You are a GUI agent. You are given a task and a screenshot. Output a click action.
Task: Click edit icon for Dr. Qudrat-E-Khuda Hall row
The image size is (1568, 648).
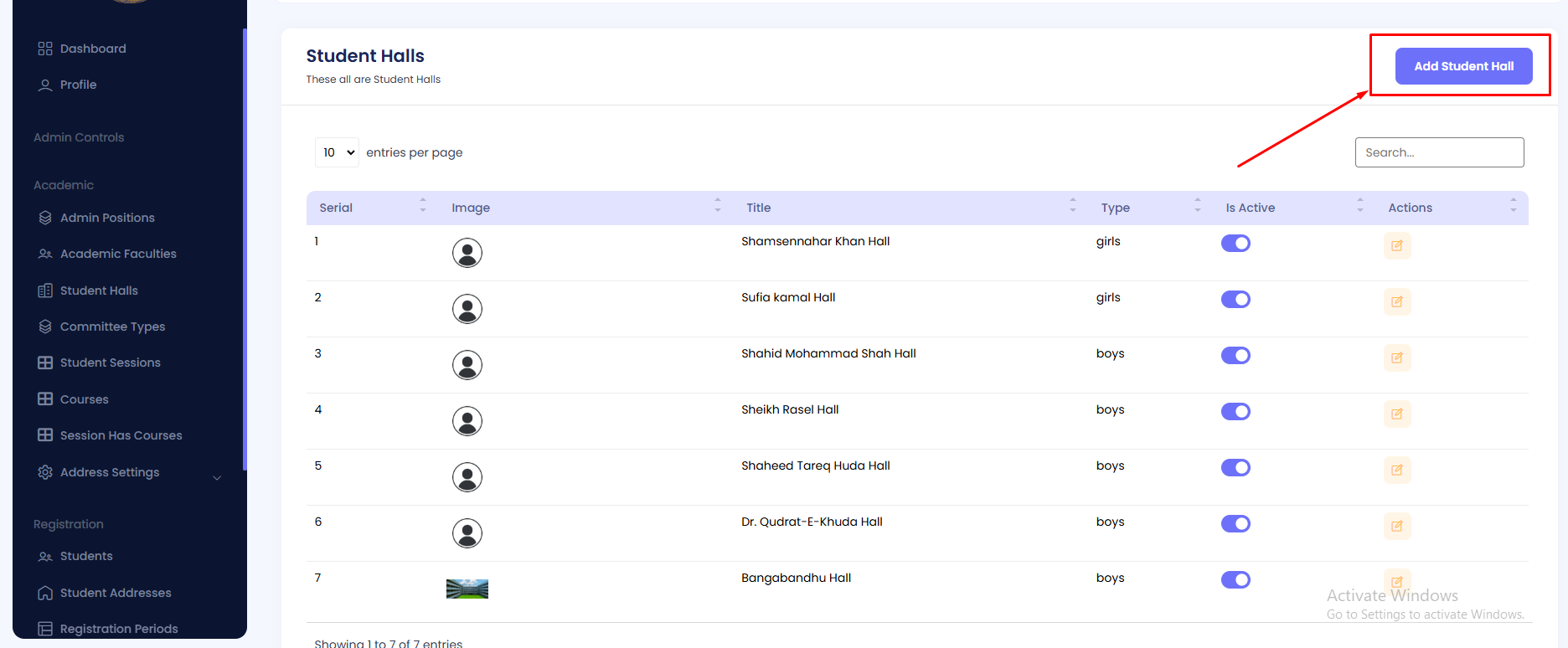point(1396,527)
